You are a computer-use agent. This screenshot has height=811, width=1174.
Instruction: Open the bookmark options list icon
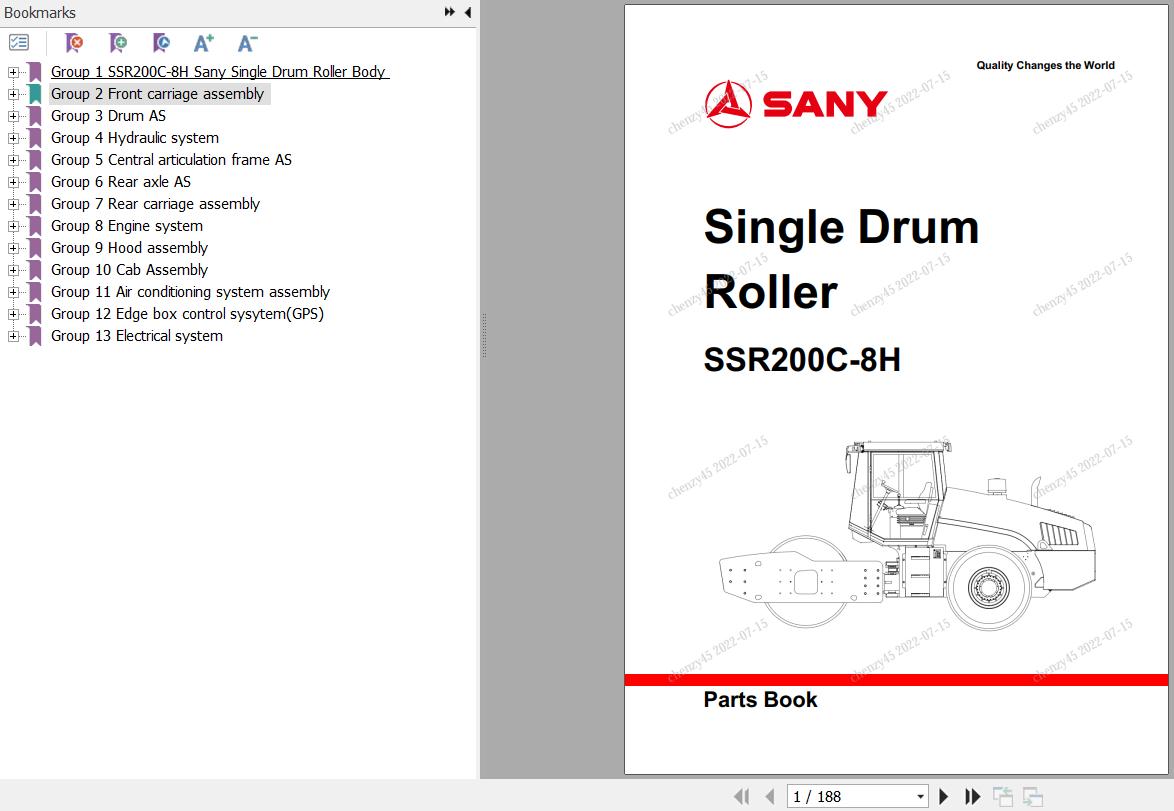click(x=19, y=43)
